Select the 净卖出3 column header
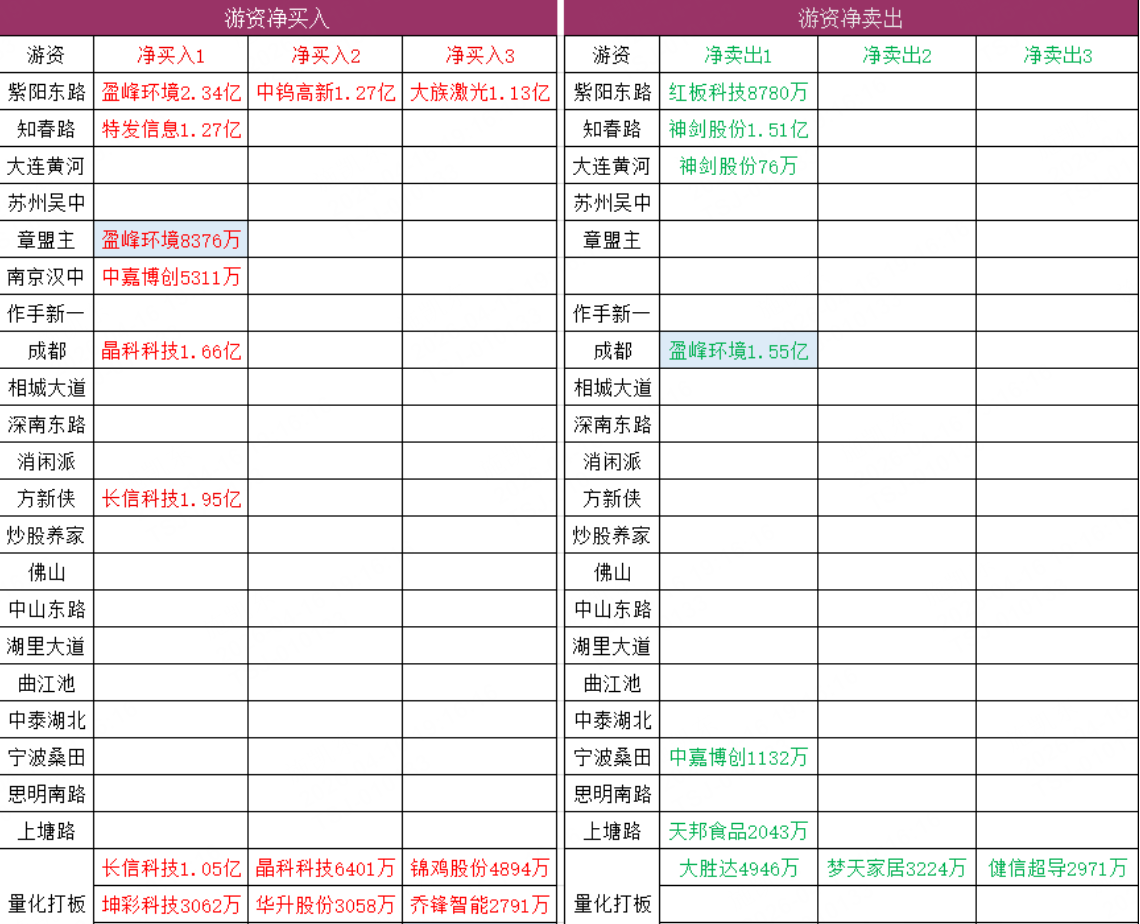This screenshot has height=924, width=1140. click(1057, 55)
